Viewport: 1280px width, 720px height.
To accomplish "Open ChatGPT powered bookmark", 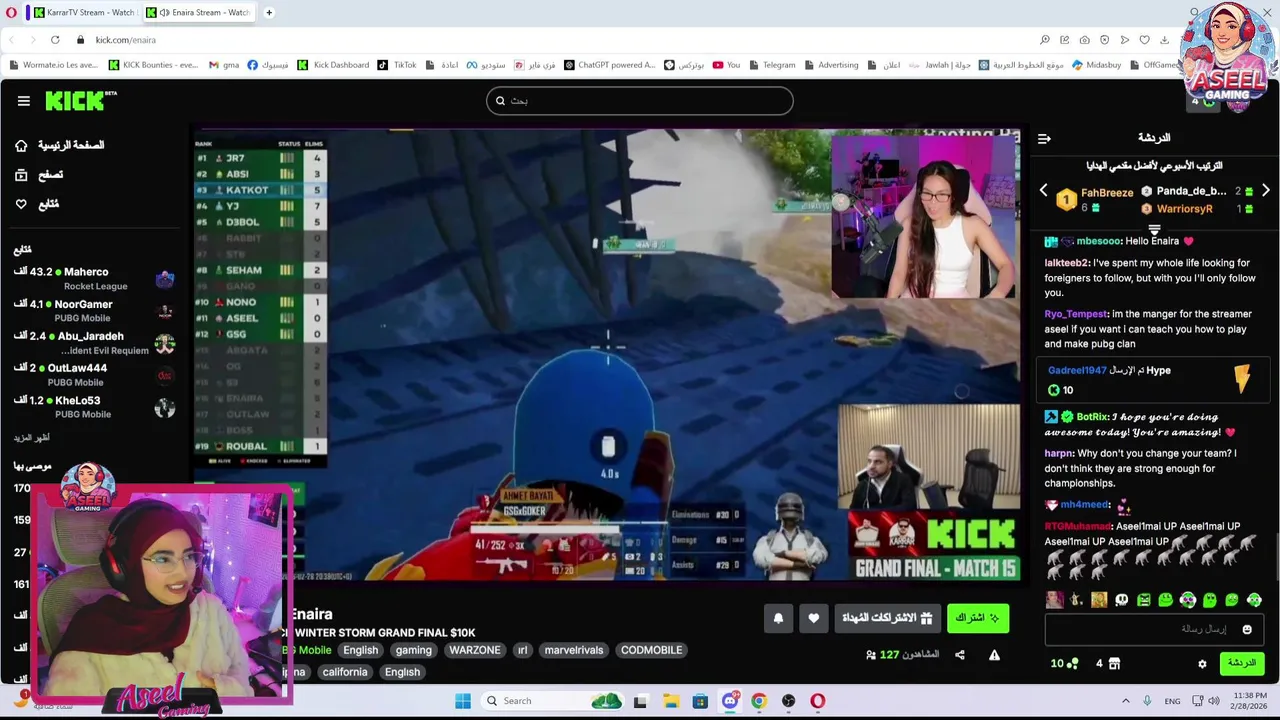I will (609, 65).
